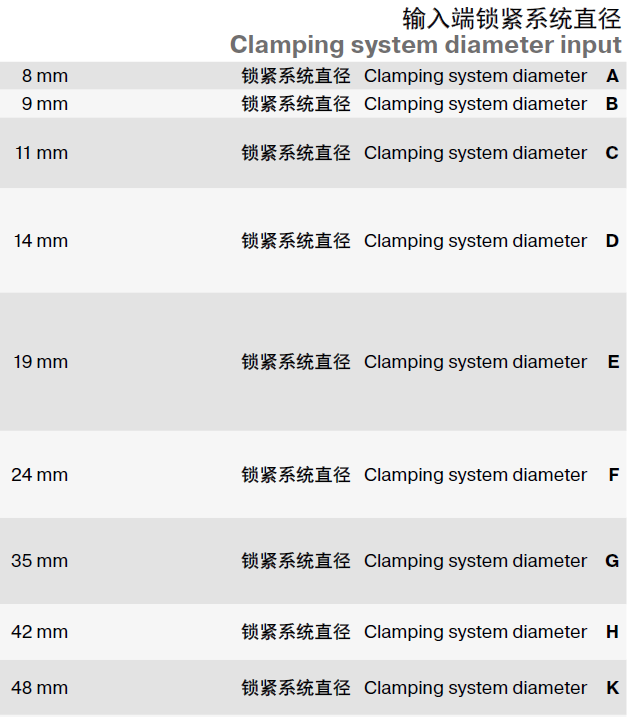This screenshot has height=717, width=635.
Task: Choose code letter F
Action: [613, 475]
